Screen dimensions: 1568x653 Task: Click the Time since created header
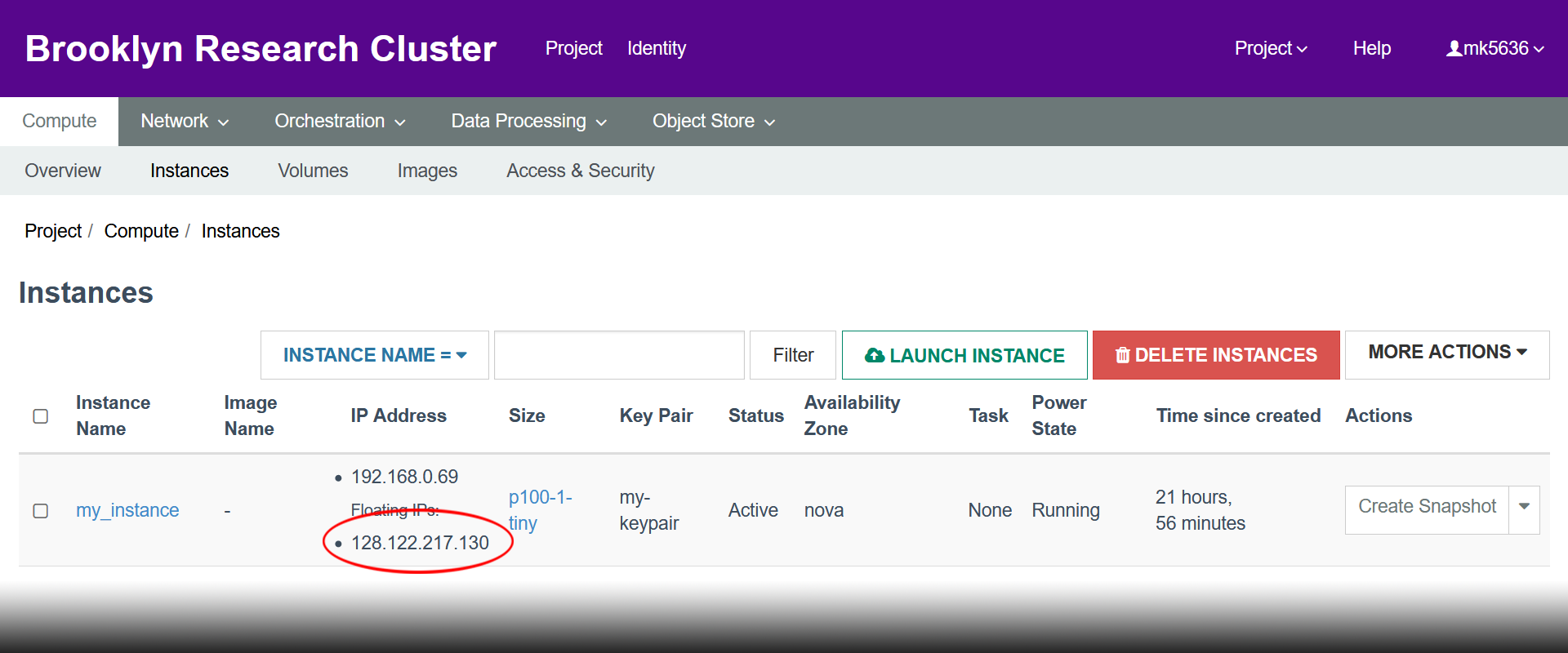pos(1238,415)
